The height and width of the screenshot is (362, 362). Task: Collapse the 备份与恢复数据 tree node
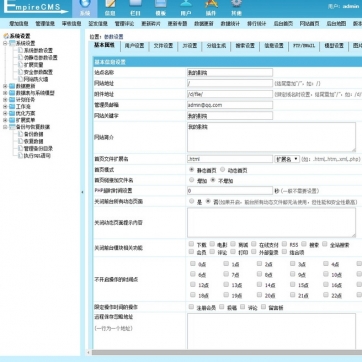coord(5,127)
